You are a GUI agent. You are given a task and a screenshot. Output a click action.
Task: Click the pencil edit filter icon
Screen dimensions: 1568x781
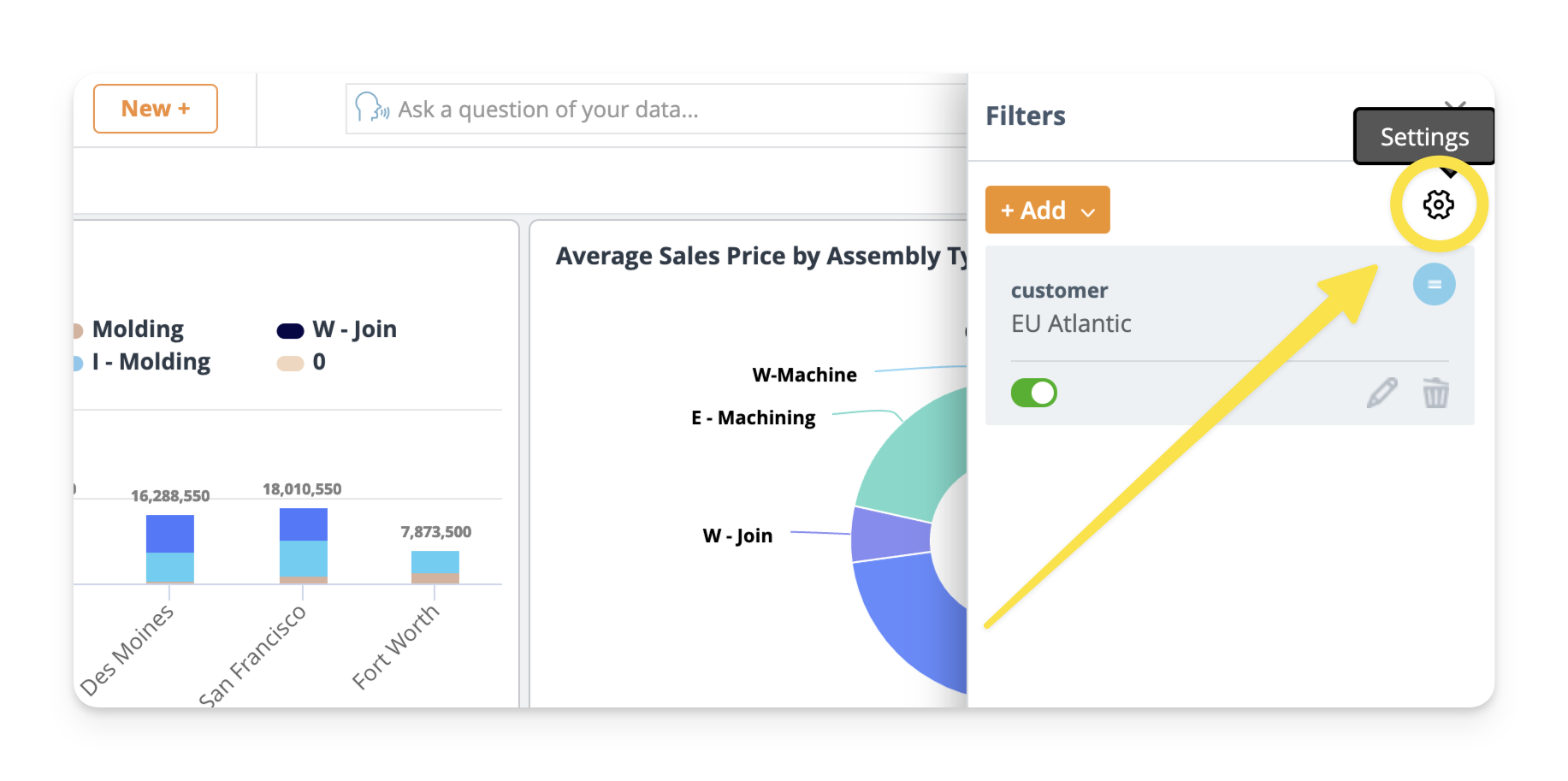click(x=1382, y=393)
